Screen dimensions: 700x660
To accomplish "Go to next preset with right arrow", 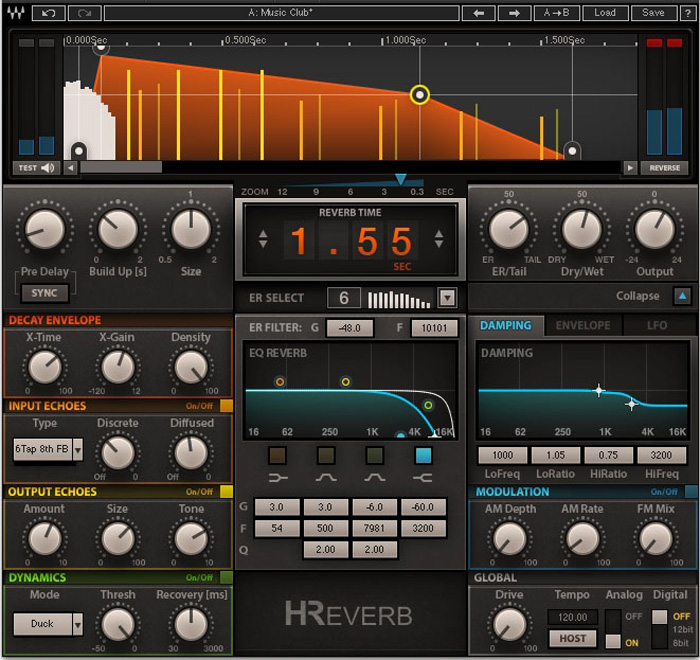I will (x=514, y=13).
